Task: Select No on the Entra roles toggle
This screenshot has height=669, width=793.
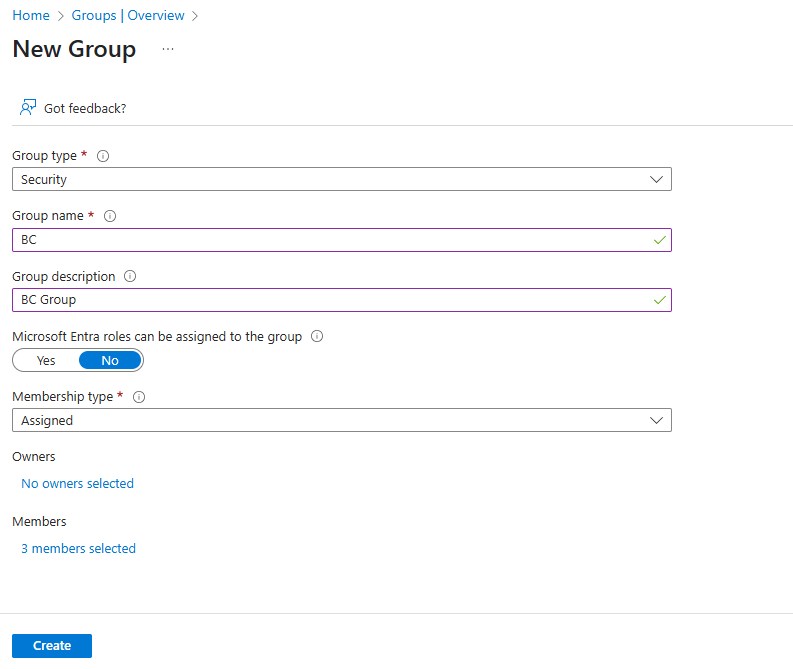Action: tap(110, 361)
